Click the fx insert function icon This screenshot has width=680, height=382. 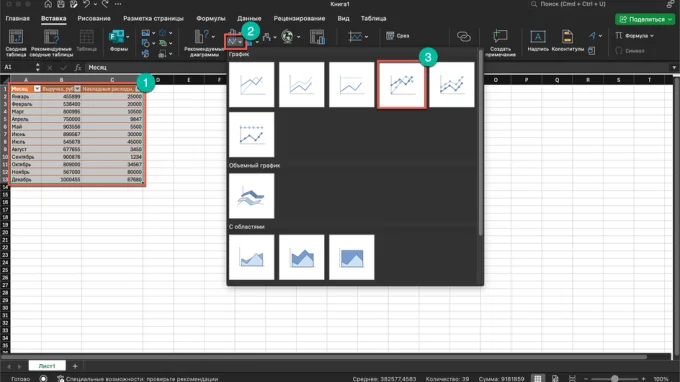78,68
